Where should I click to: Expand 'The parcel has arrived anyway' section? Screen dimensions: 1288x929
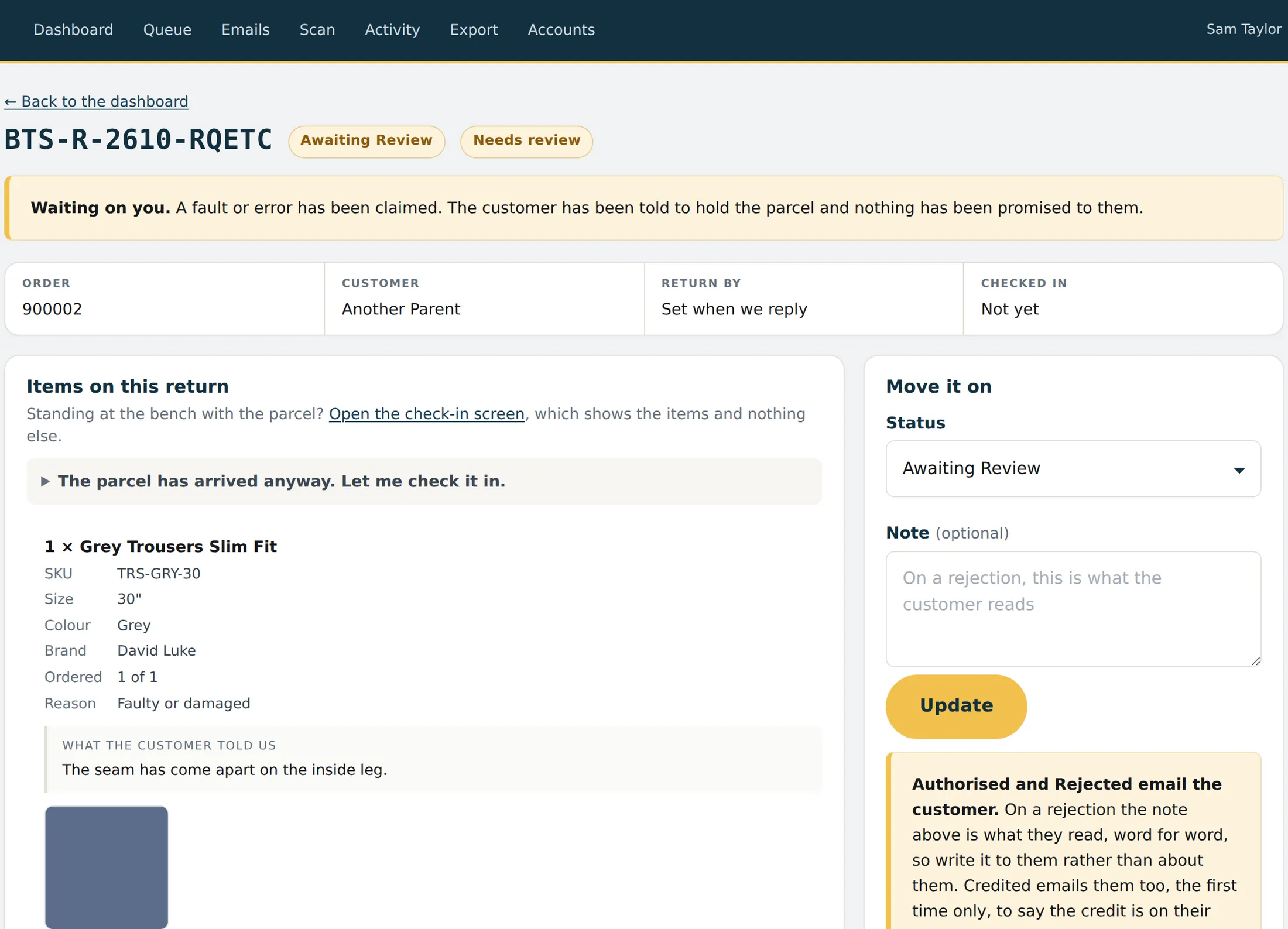point(424,481)
